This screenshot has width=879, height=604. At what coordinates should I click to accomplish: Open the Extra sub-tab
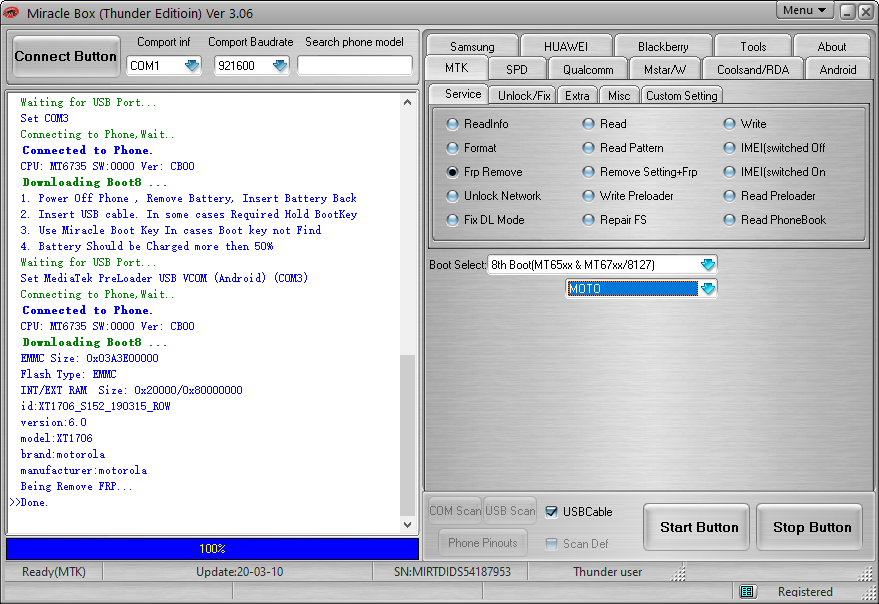[577, 96]
